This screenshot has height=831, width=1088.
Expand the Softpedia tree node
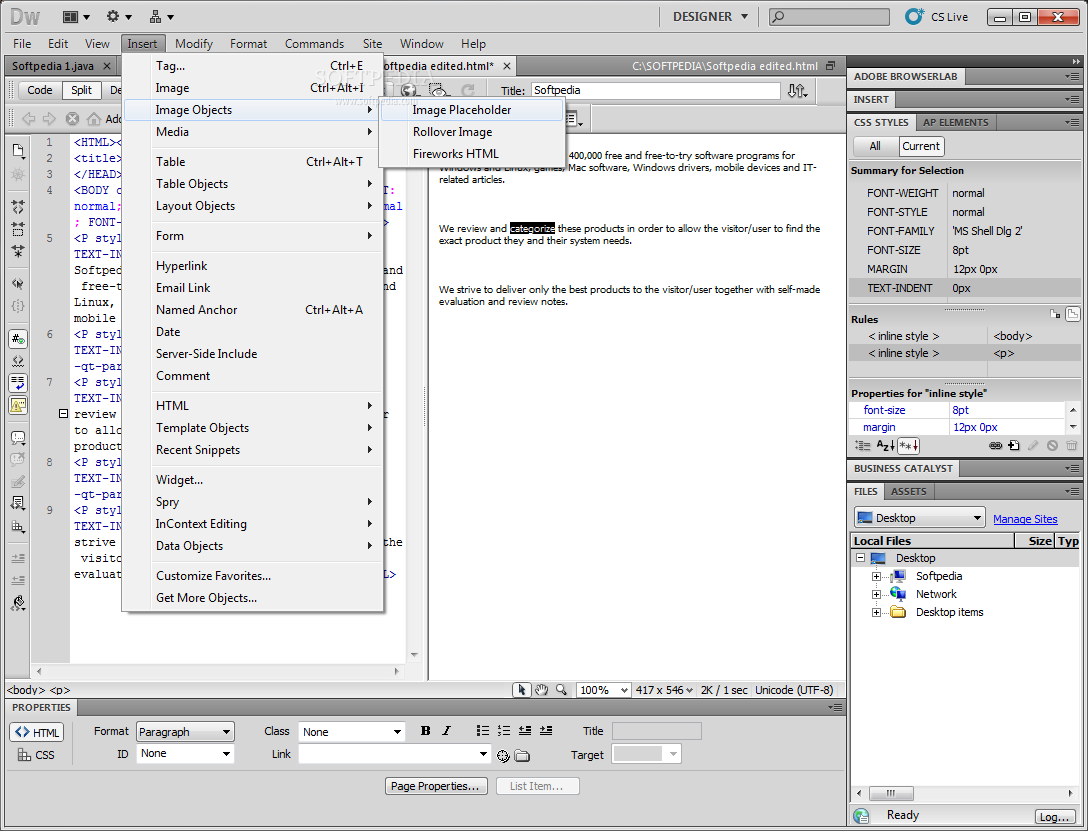876,576
